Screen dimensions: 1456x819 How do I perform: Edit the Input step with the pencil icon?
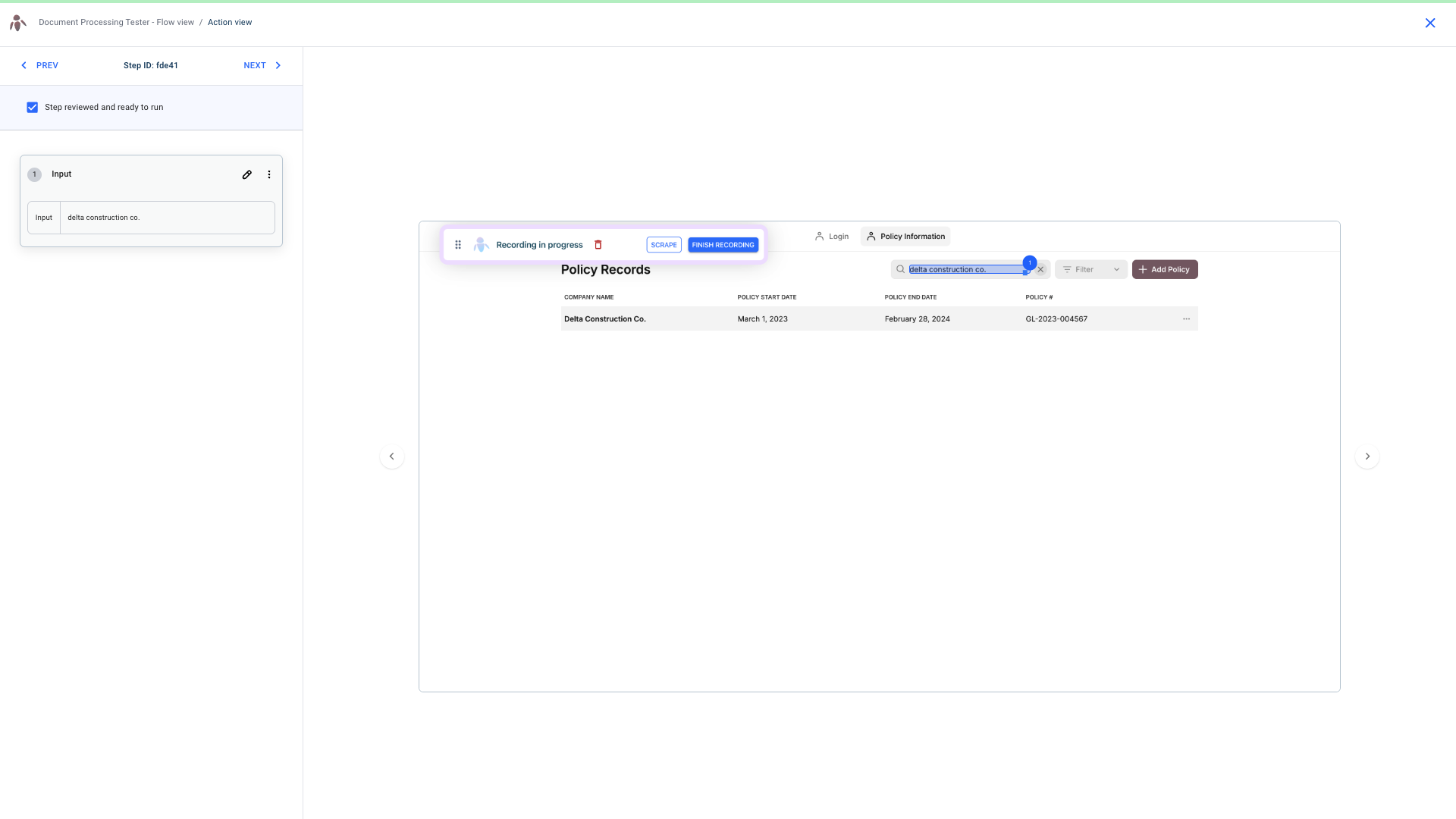246,174
